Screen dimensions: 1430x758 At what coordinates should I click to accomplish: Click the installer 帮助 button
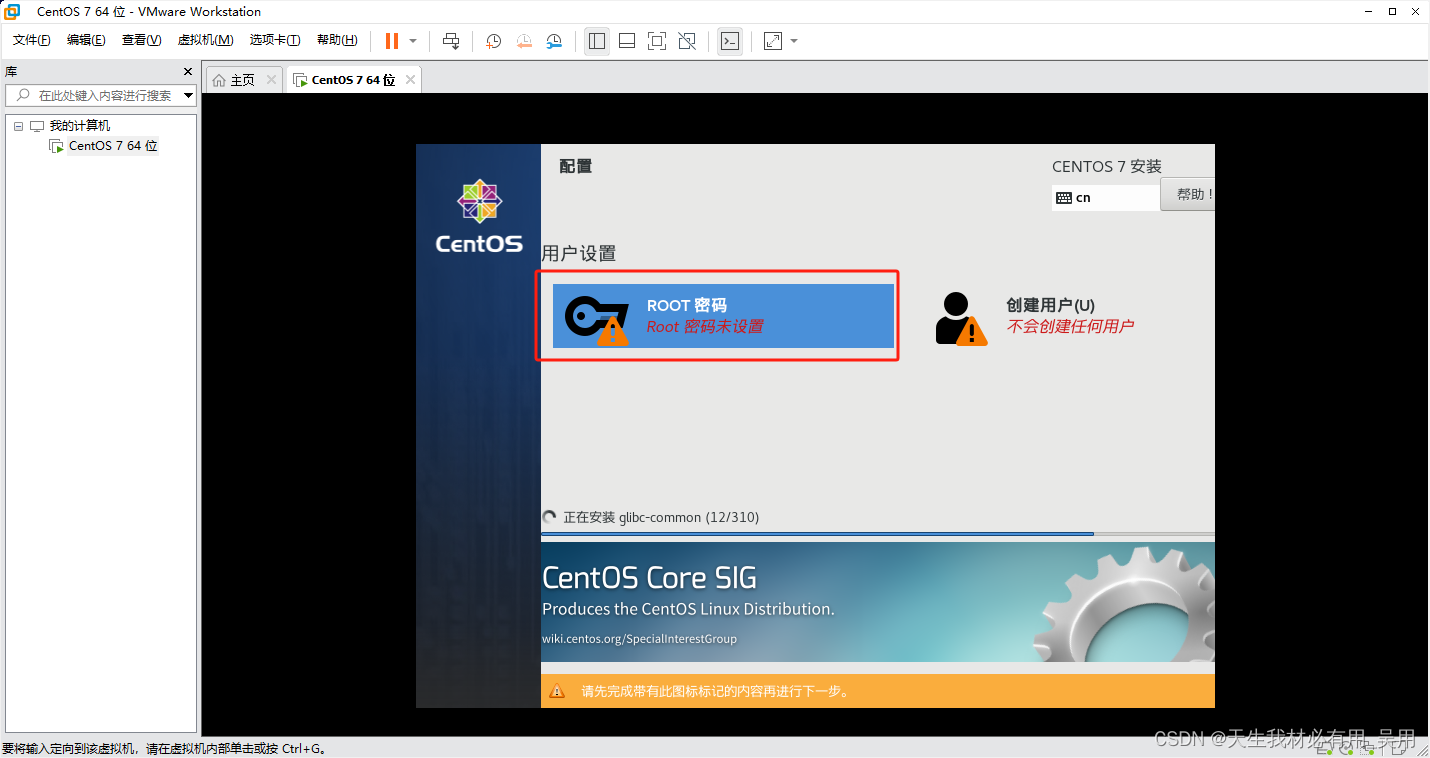point(1188,194)
